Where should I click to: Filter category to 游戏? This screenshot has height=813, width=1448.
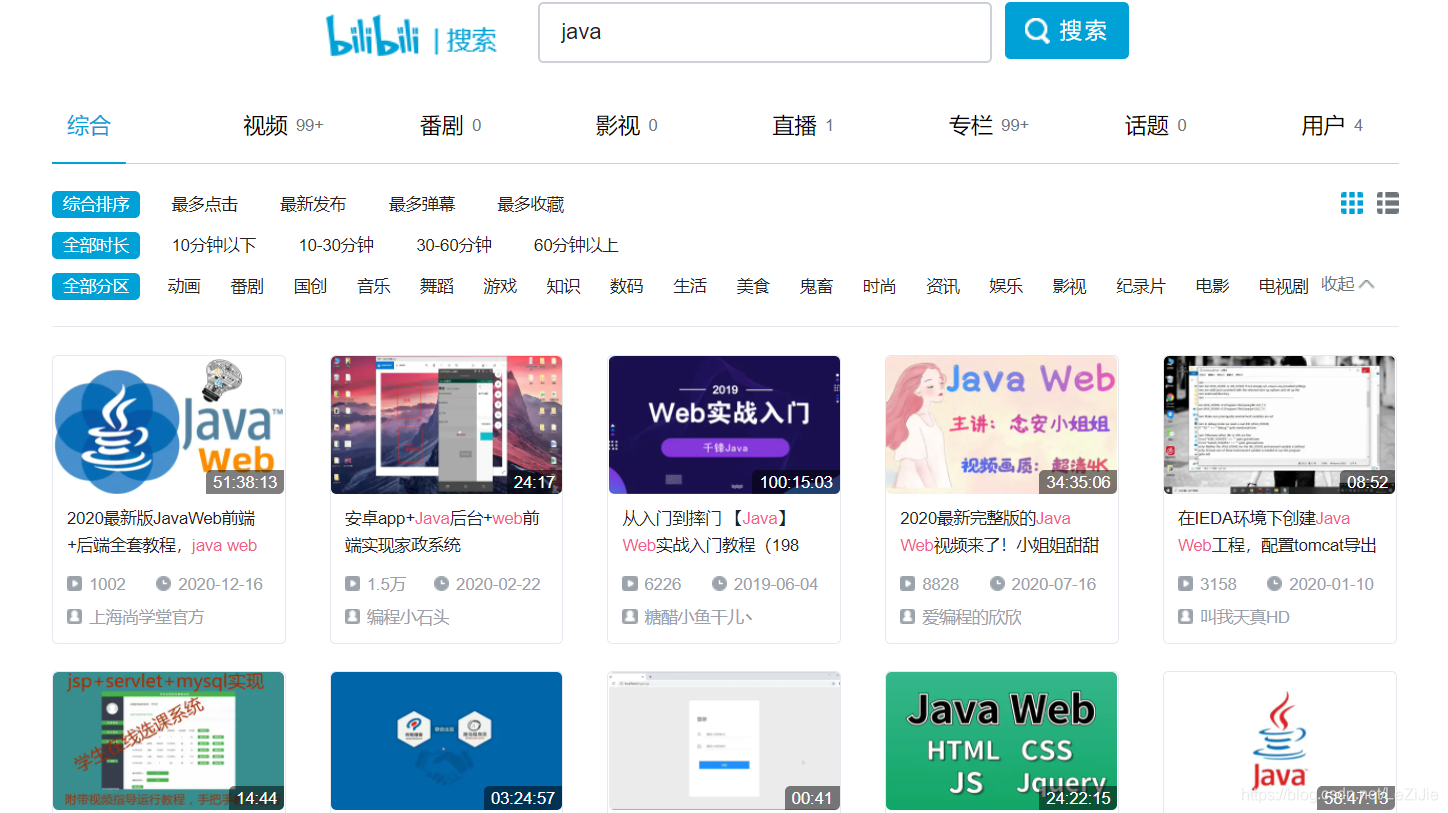coord(500,286)
